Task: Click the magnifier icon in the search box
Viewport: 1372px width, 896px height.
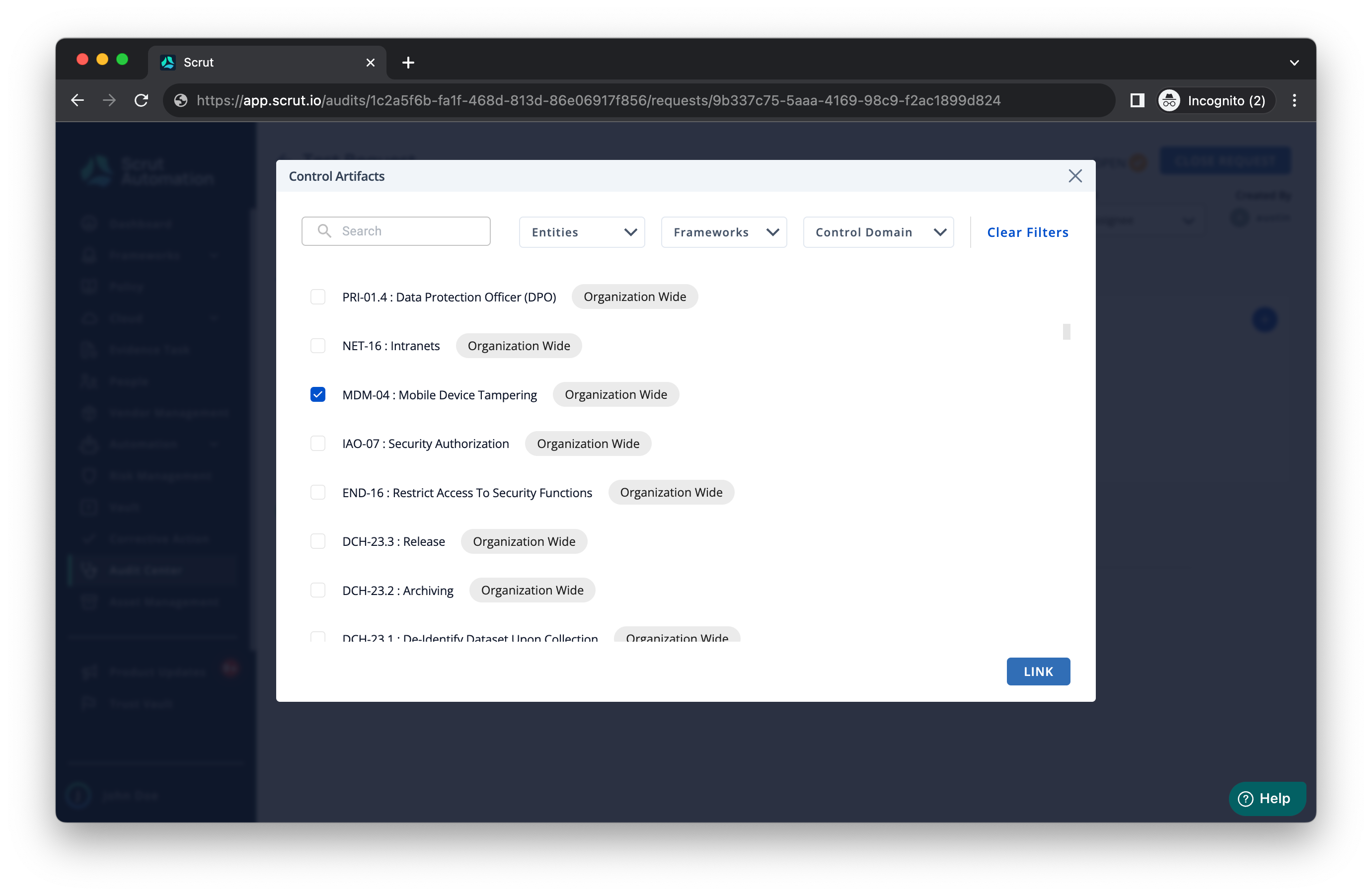Action: [324, 231]
